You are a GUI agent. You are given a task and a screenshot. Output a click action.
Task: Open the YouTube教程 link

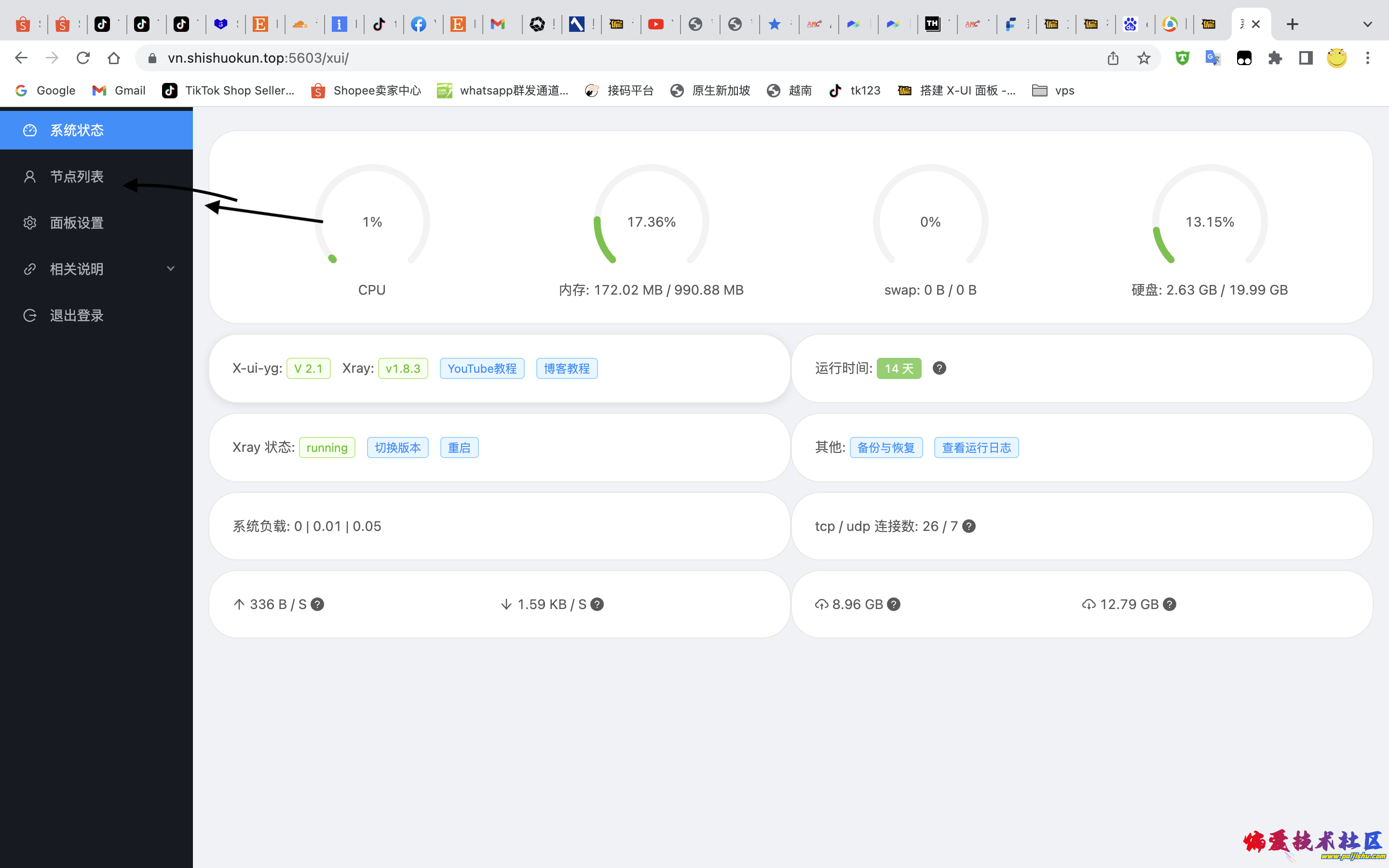tap(481, 368)
